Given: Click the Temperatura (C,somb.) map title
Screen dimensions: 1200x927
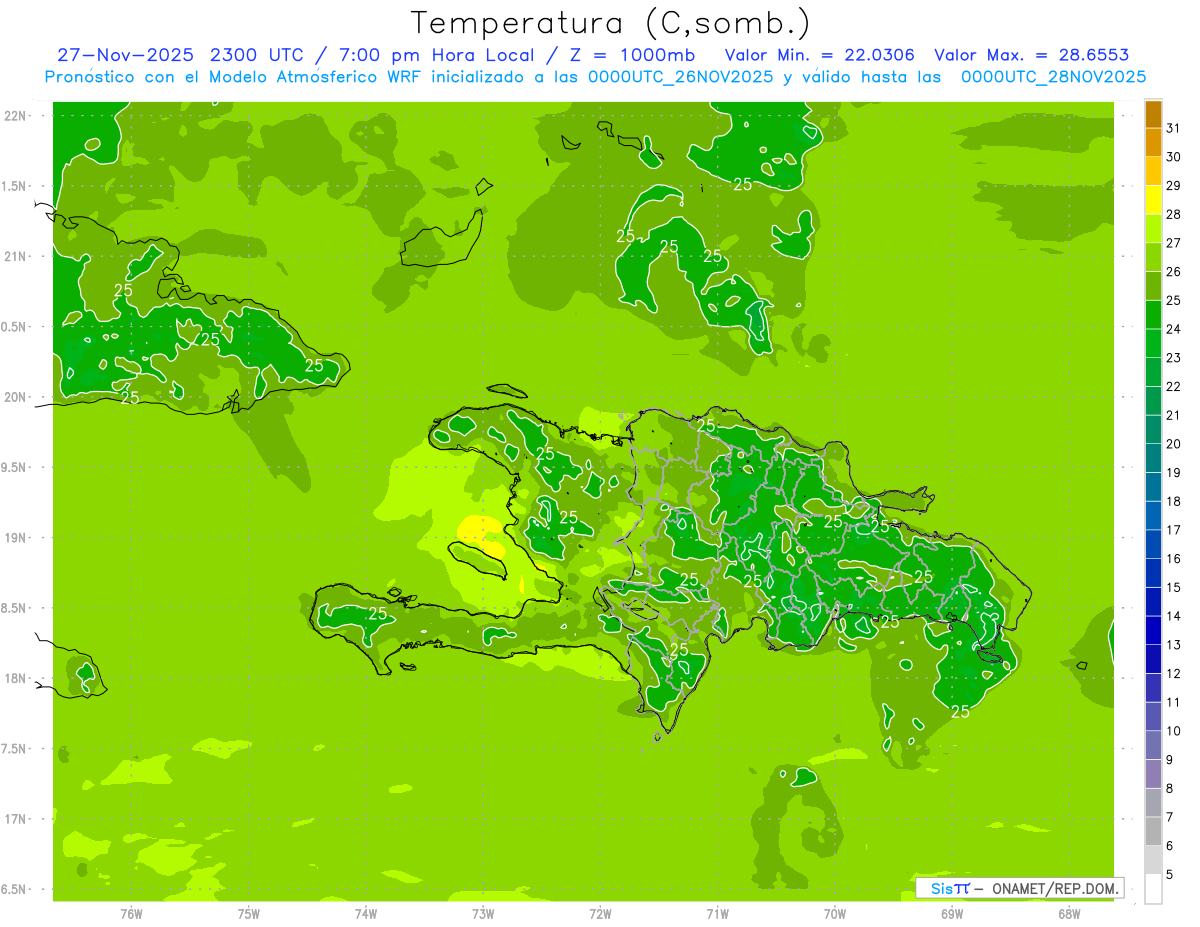Looking at the screenshot, I should click(610, 23).
